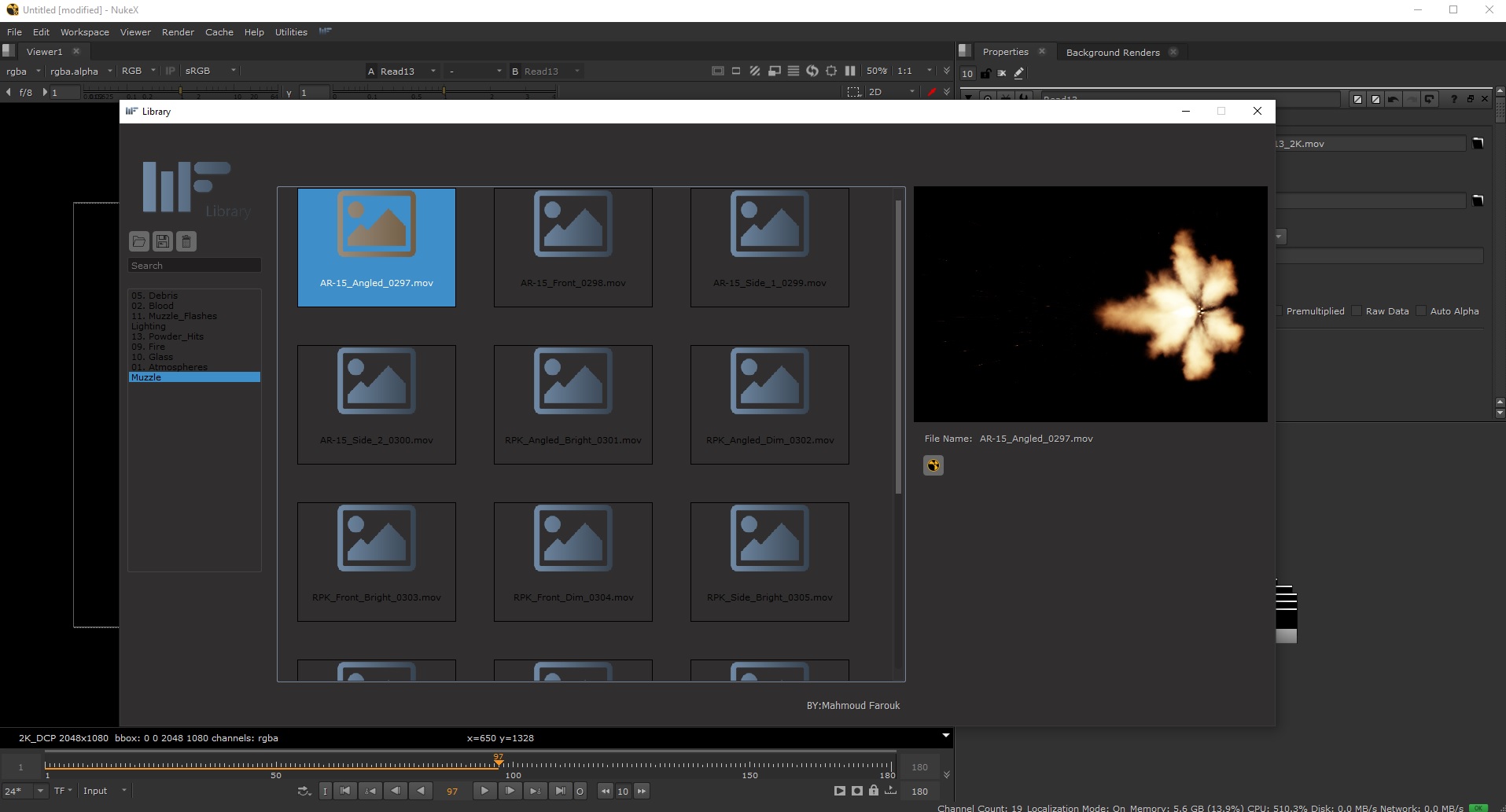The width and height of the screenshot is (1506, 812).
Task: Click the save floppy disk icon in Library
Action: 163,241
